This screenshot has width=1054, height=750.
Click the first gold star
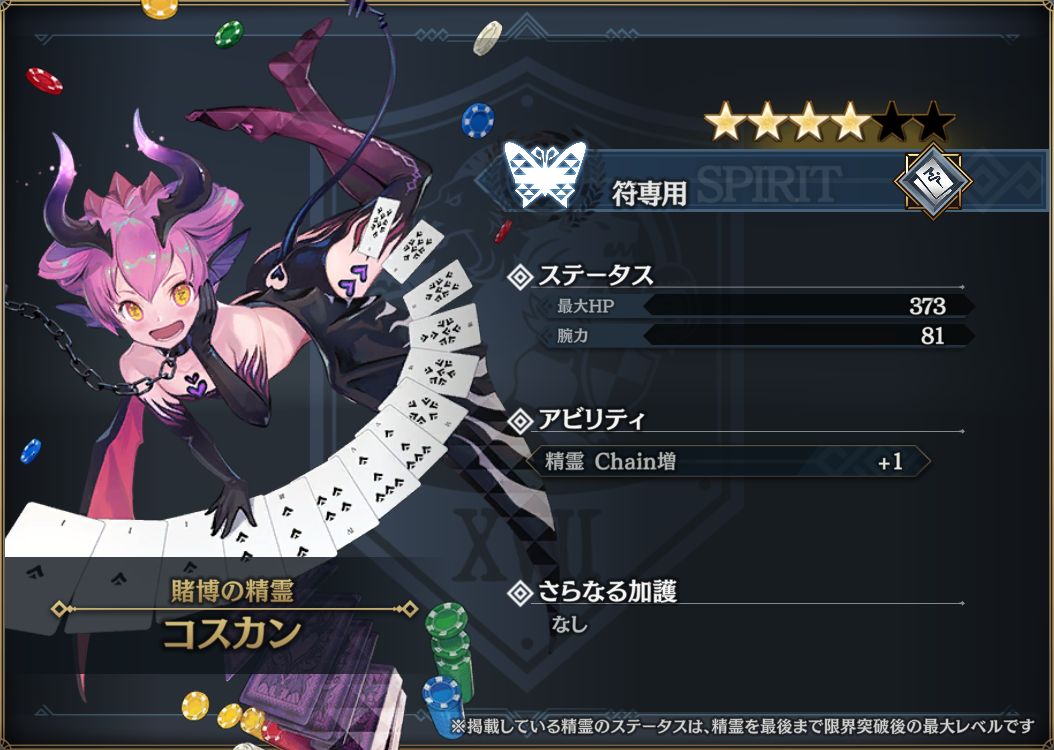(726, 121)
